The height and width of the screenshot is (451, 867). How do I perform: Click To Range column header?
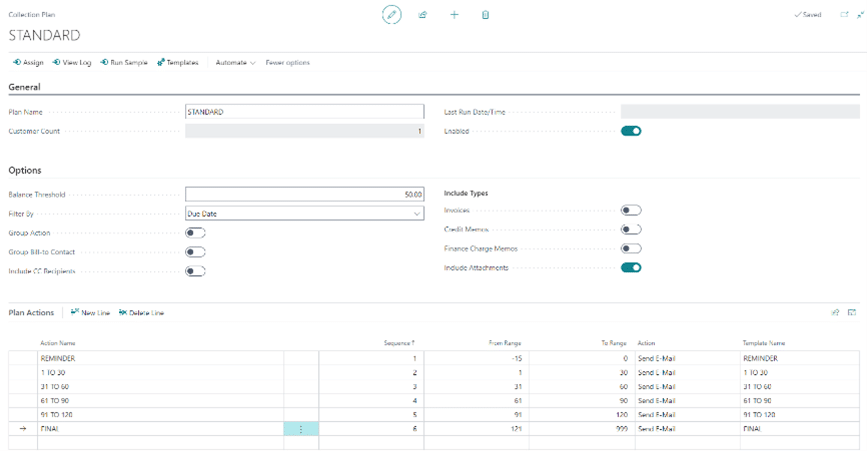tap(614, 343)
